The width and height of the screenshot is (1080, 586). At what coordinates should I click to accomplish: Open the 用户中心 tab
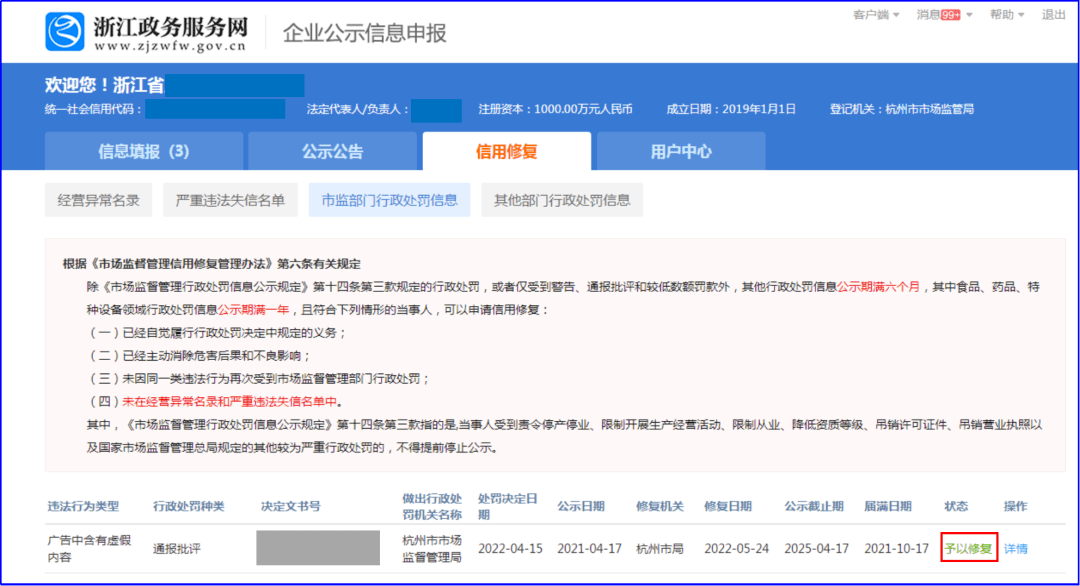pyautogui.click(x=681, y=150)
